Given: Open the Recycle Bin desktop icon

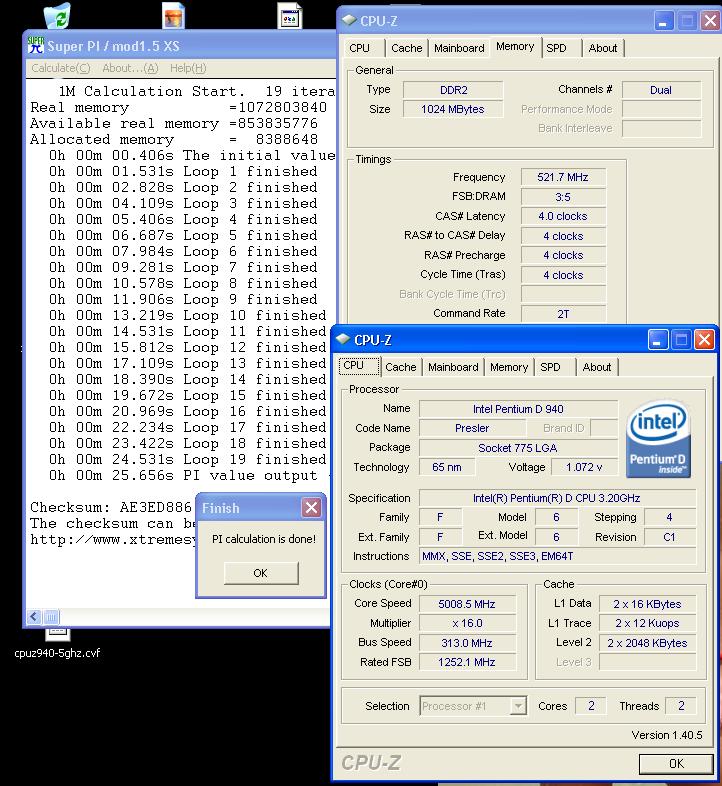Looking at the screenshot, I should [x=57, y=15].
